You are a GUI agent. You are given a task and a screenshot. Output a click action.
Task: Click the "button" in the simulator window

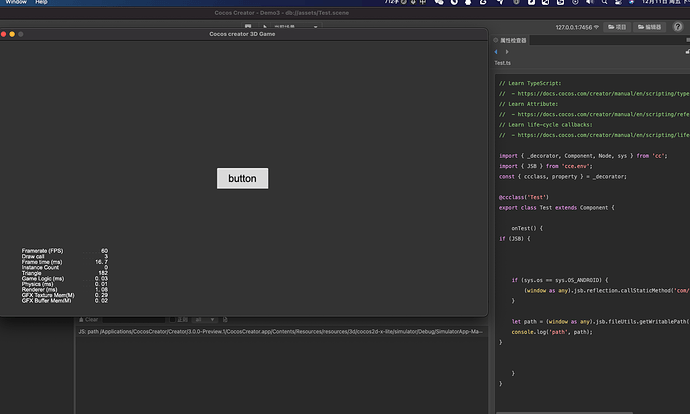tap(242, 179)
